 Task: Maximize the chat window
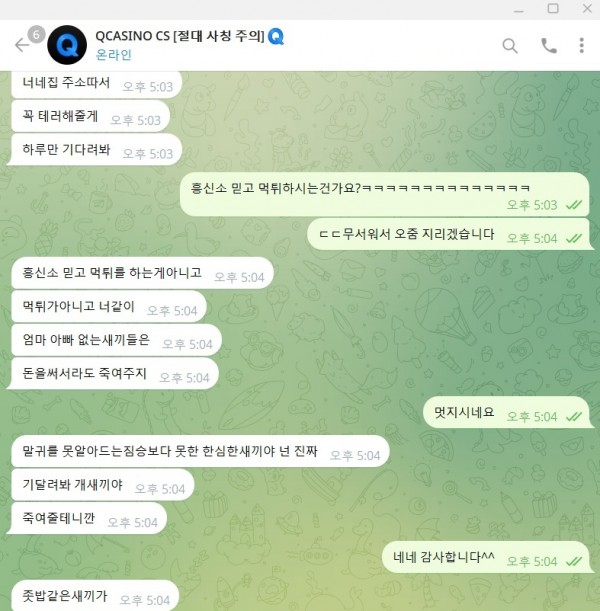coord(553,8)
